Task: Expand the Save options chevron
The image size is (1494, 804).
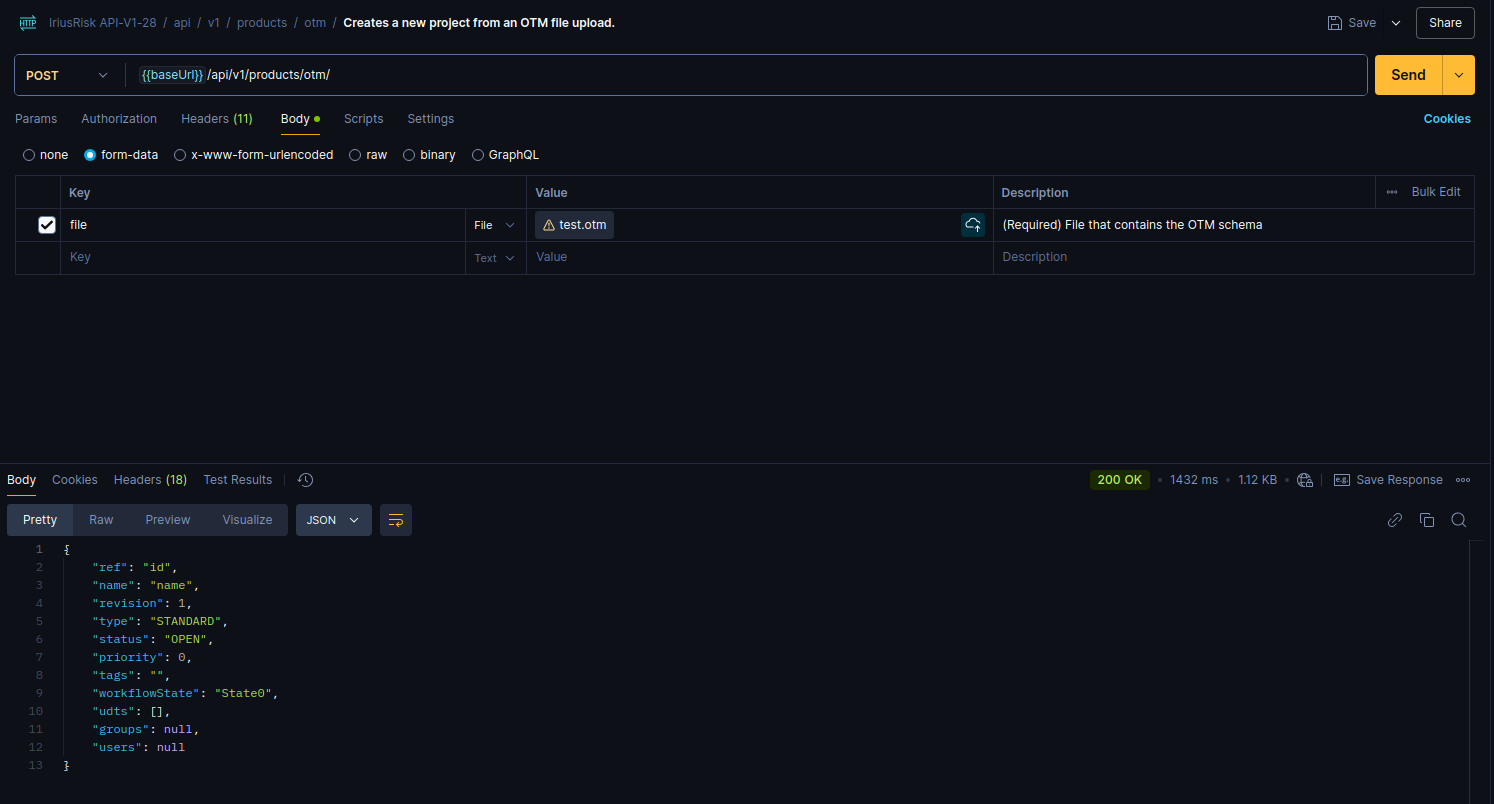Action: tap(1396, 22)
